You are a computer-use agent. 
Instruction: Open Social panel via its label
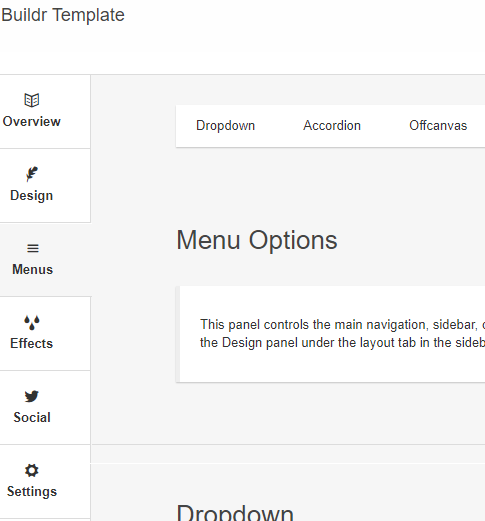click(32, 417)
